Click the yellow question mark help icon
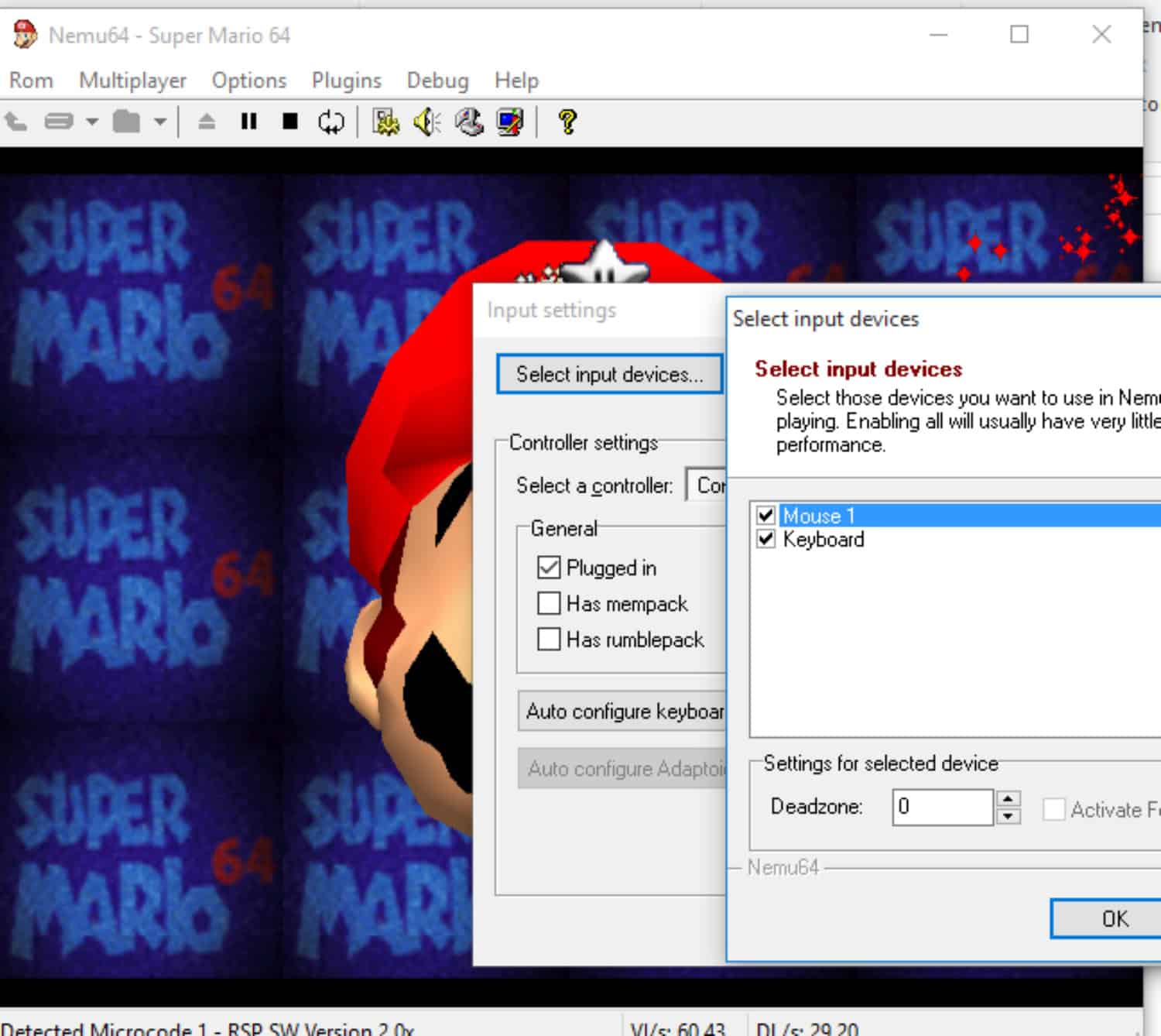The height and width of the screenshot is (1036, 1161). click(567, 122)
